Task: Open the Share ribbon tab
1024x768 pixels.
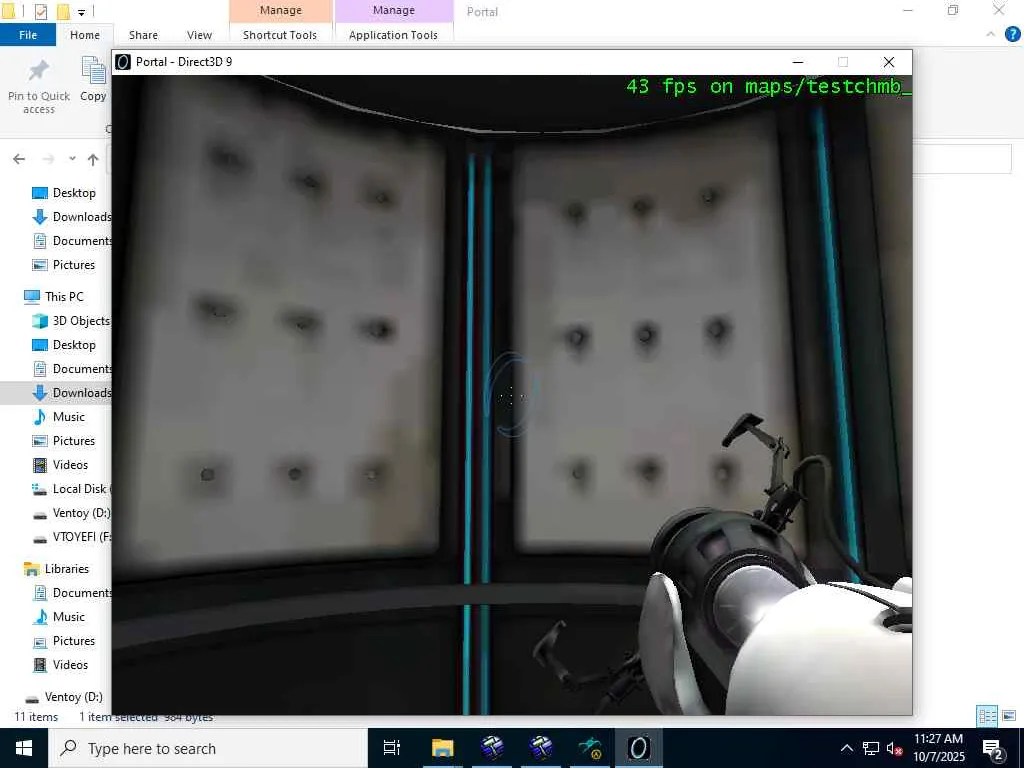Action: click(143, 35)
